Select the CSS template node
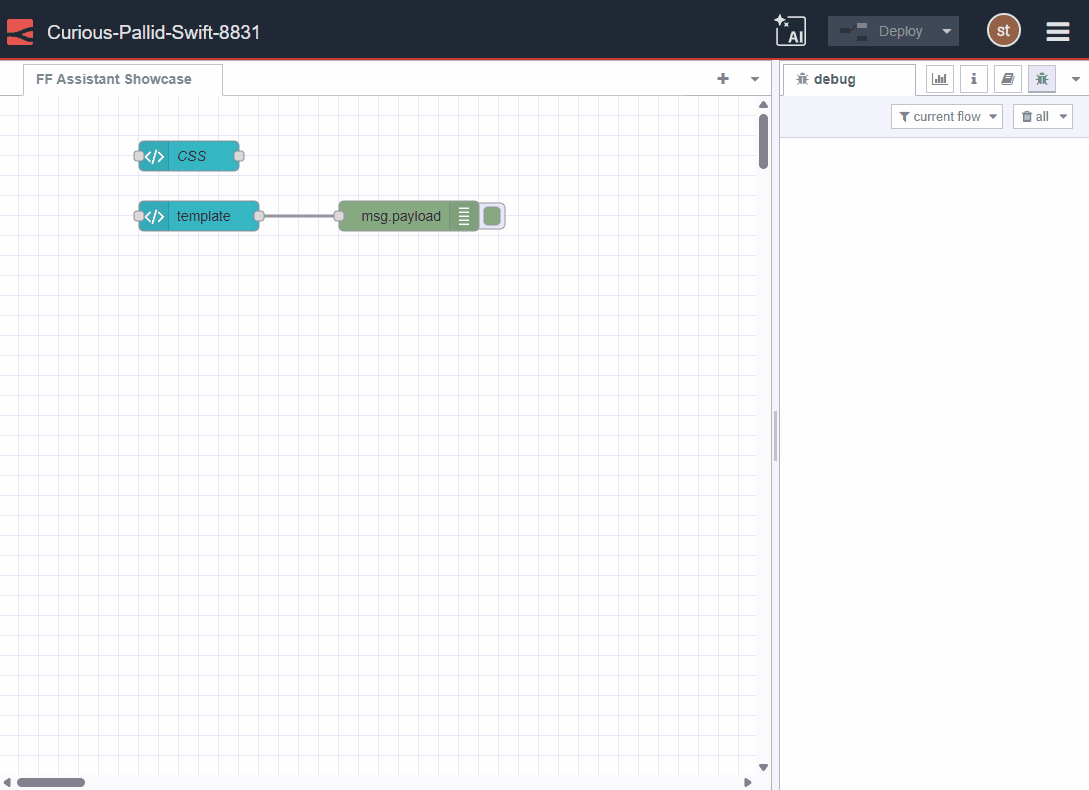The height and width of the screenshot is (790, 1089). pos(195,156)
